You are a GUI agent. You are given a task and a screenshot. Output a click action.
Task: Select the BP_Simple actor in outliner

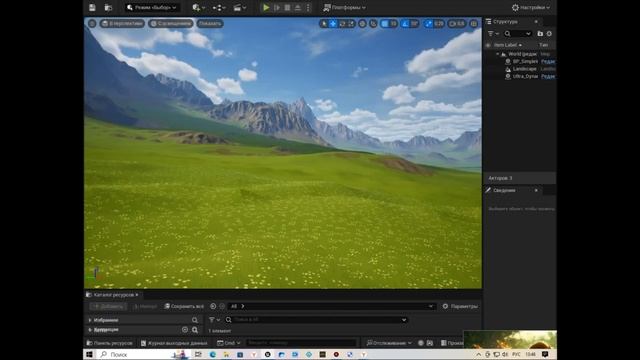point(525,61)
